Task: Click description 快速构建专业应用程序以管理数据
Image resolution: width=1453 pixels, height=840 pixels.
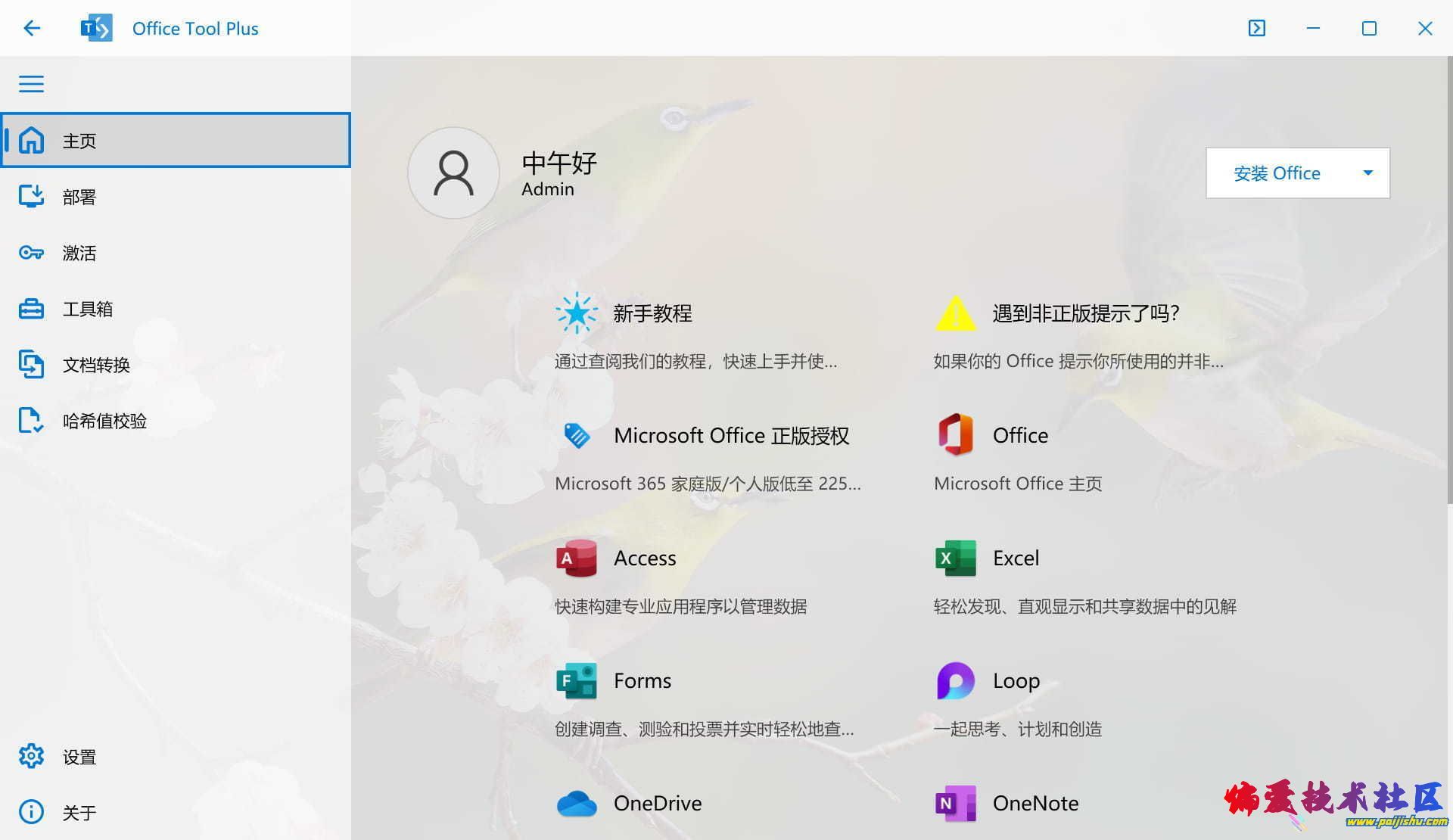Action: pos(680,606)
